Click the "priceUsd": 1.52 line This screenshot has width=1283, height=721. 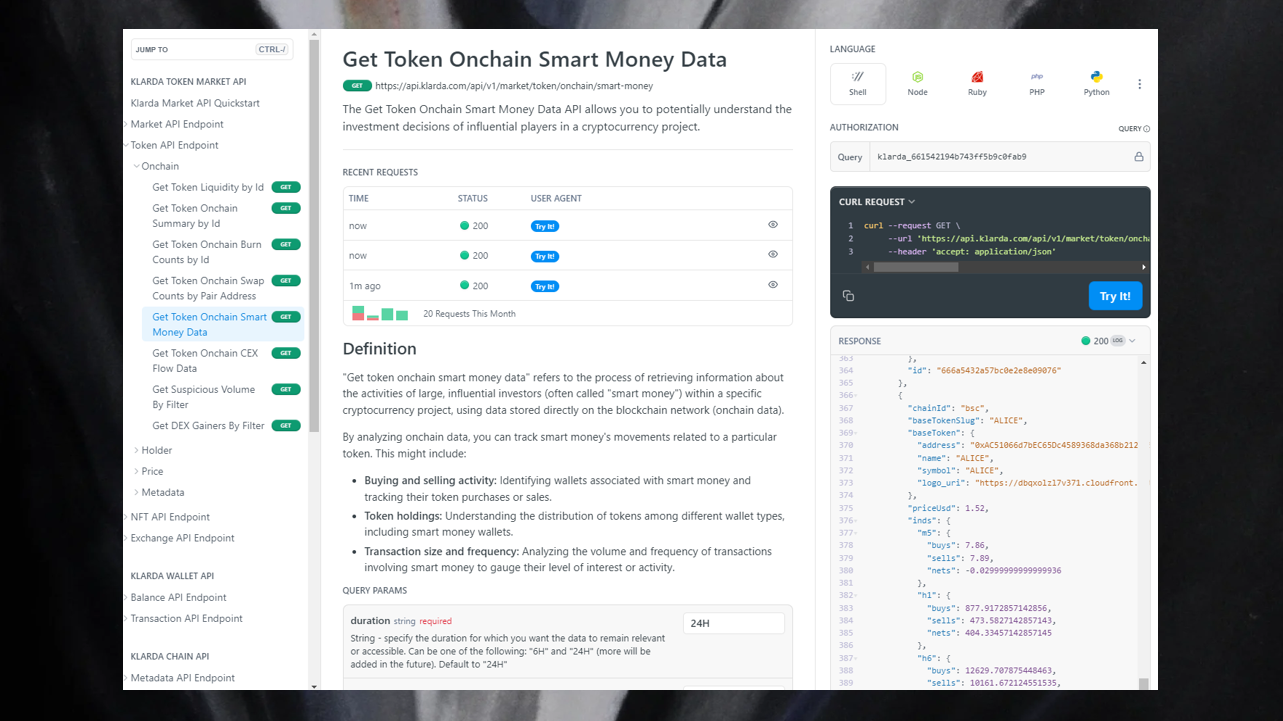coord(948,508)
